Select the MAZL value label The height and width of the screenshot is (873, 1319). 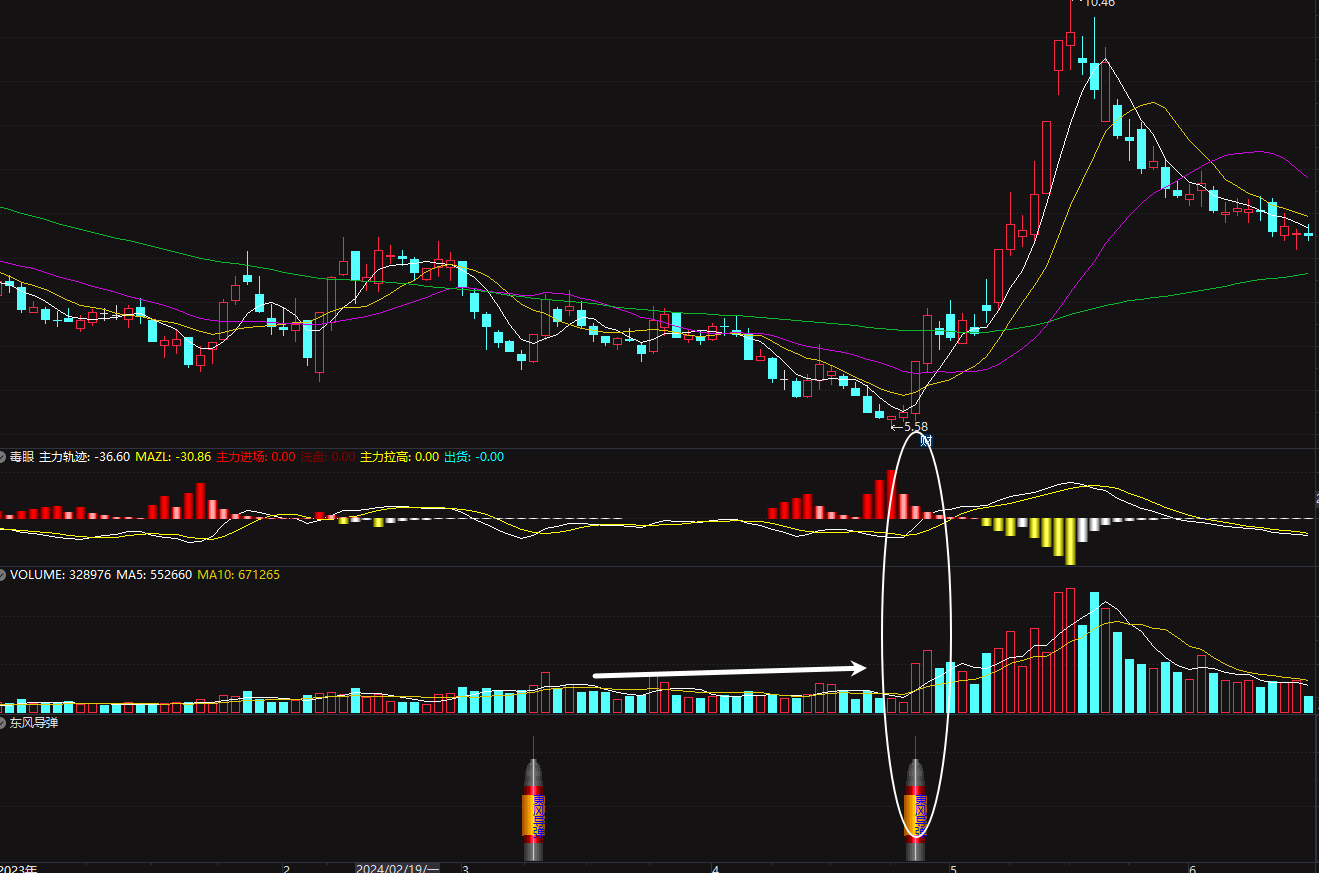coord(173,457)
